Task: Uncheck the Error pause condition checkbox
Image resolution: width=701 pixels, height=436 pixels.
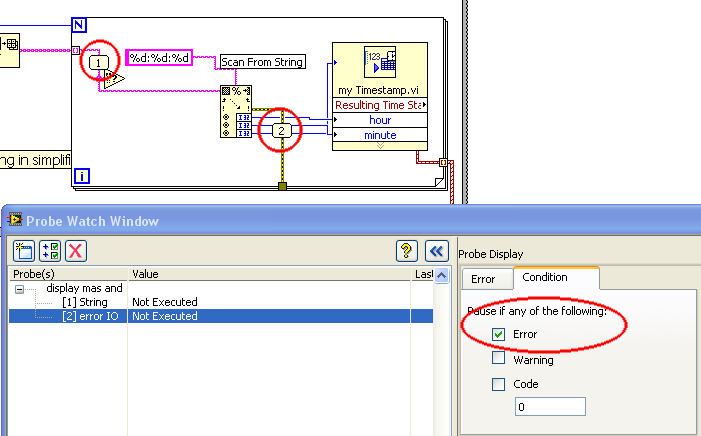Action: pyautogui.click(x=498, y=334)
